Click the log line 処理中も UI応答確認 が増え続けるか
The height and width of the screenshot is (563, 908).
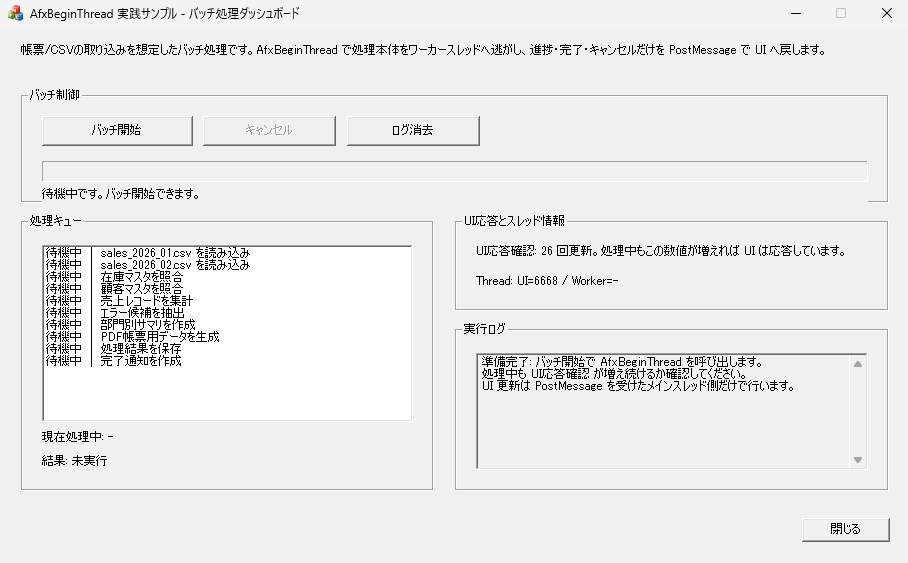[x=614, y=374]
